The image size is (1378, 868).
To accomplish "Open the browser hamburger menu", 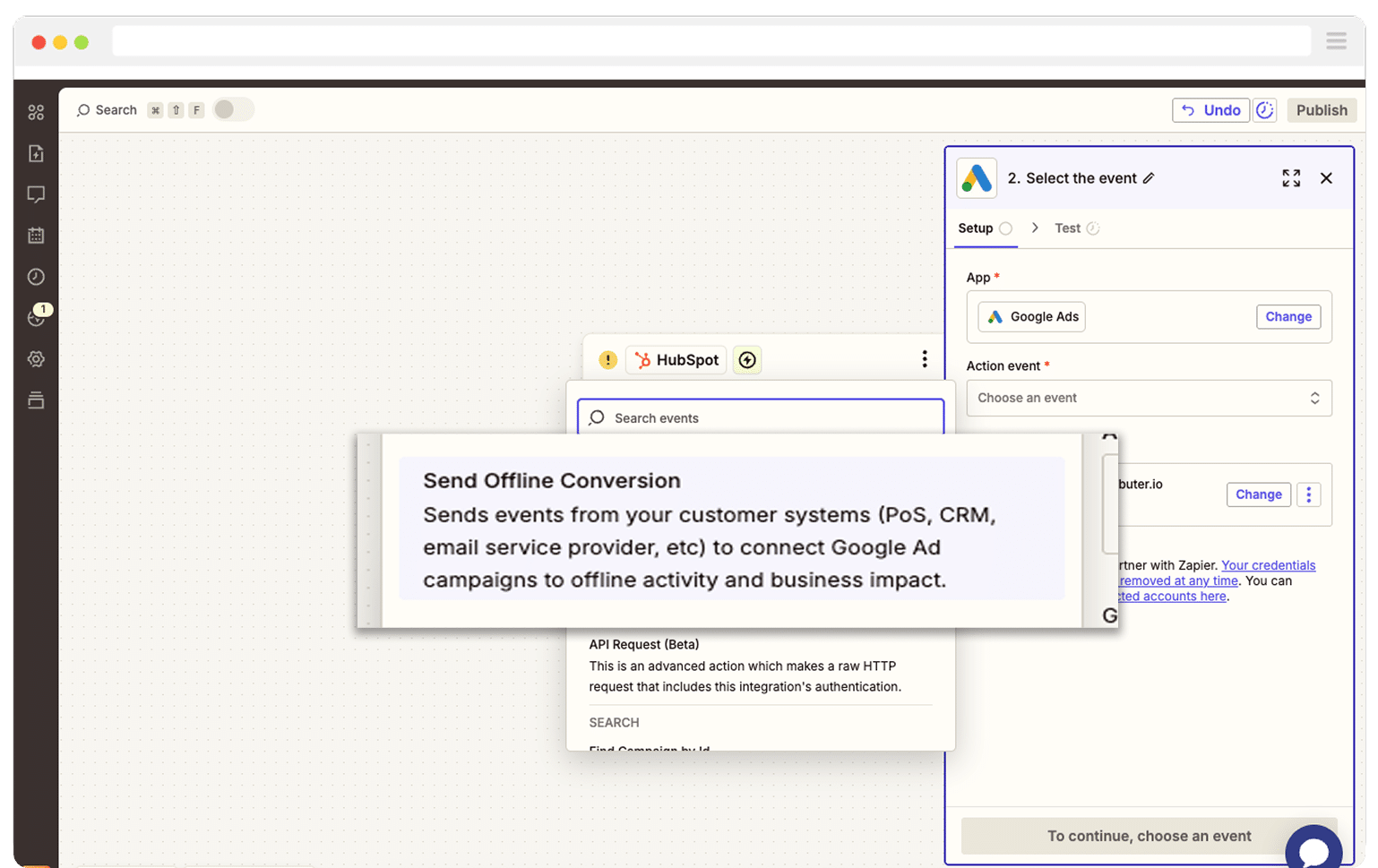I will (x=1336, y=41).
